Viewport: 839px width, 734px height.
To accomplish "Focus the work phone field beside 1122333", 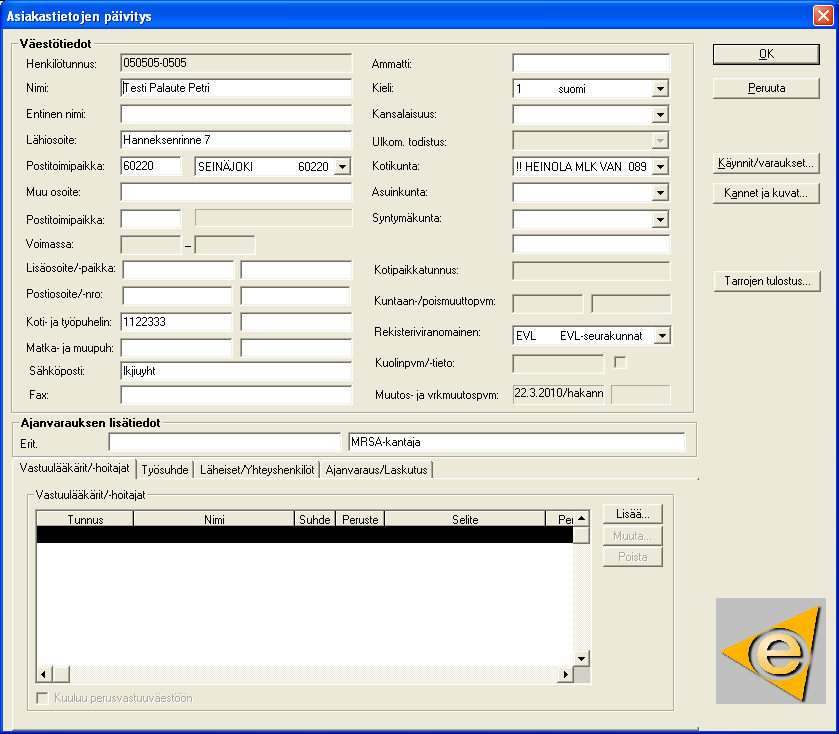I will (x=296, y=322).
